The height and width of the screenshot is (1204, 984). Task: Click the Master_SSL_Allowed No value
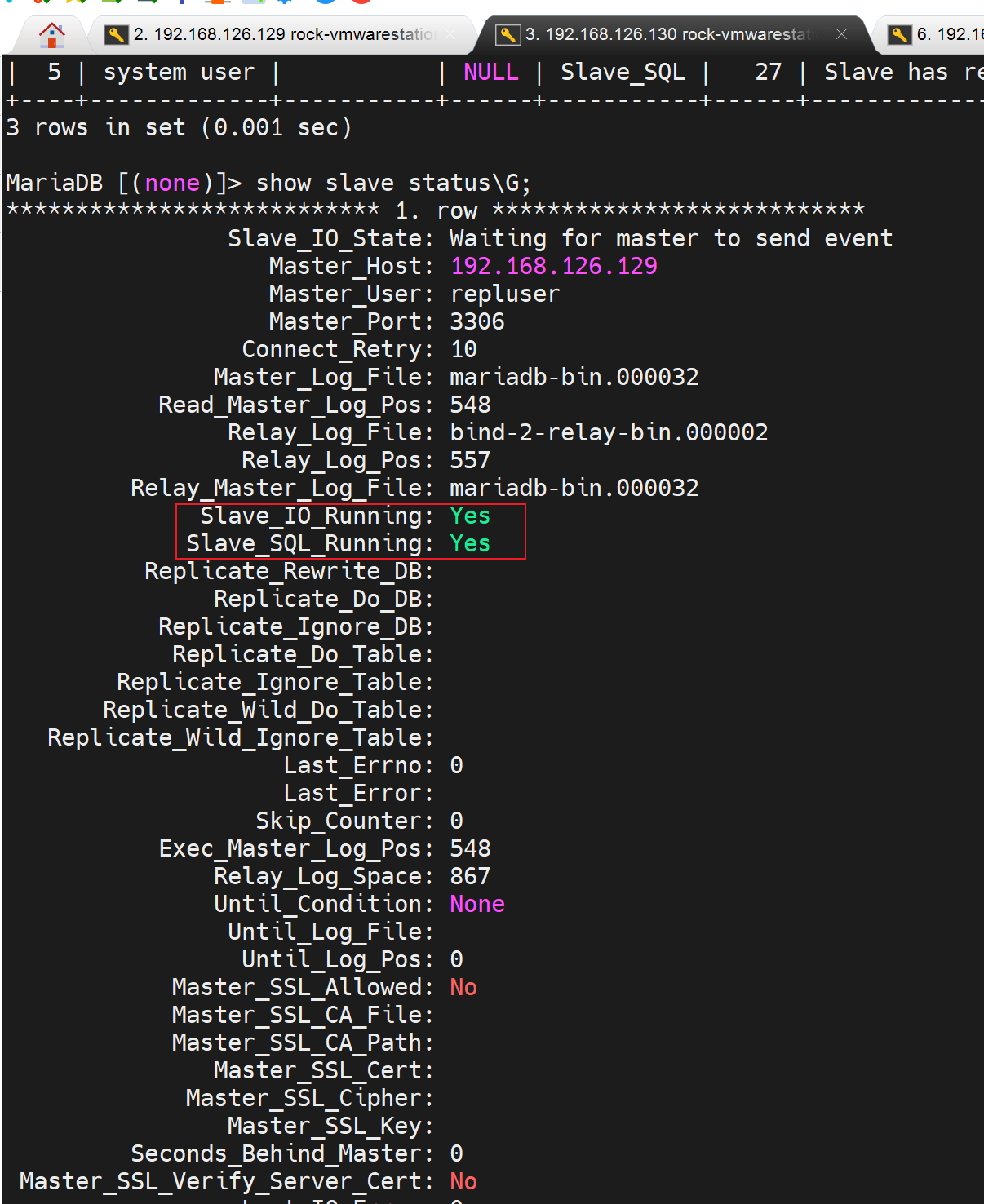(x=463, y=987)
